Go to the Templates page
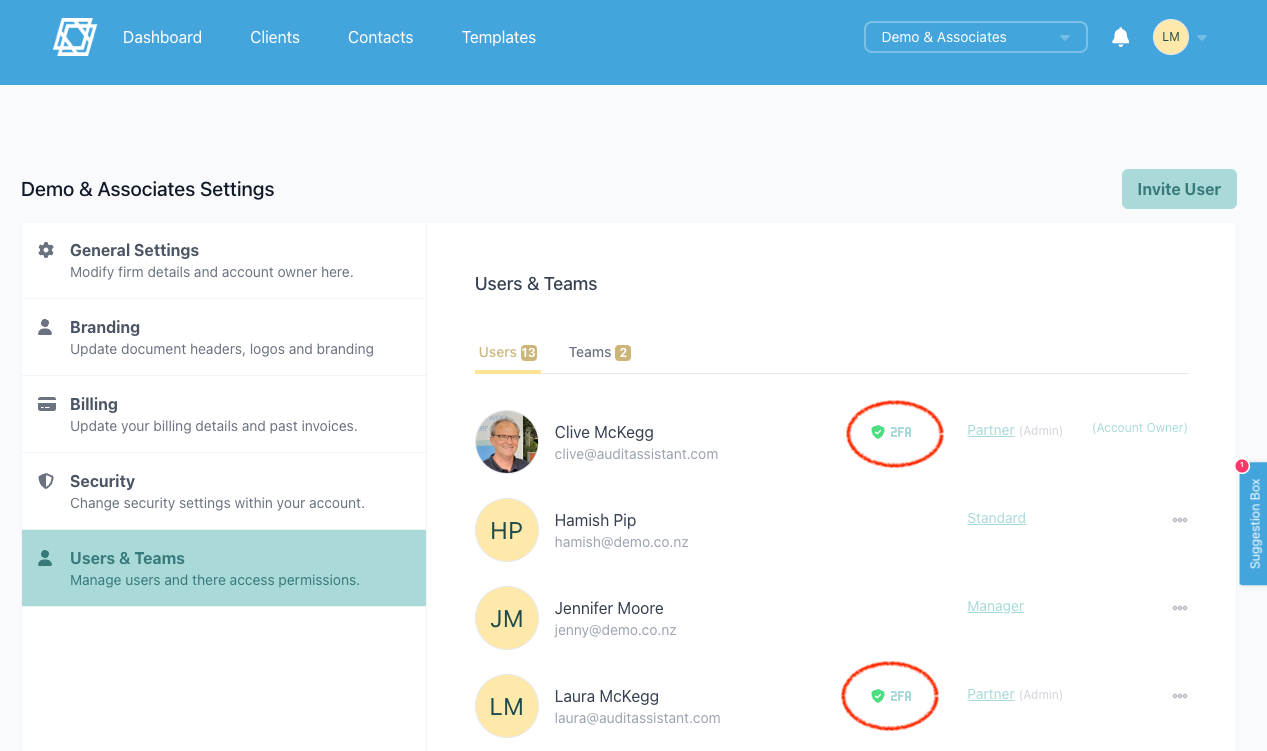The height and width of the screenshot is (751, 1267). click(498, 37)
